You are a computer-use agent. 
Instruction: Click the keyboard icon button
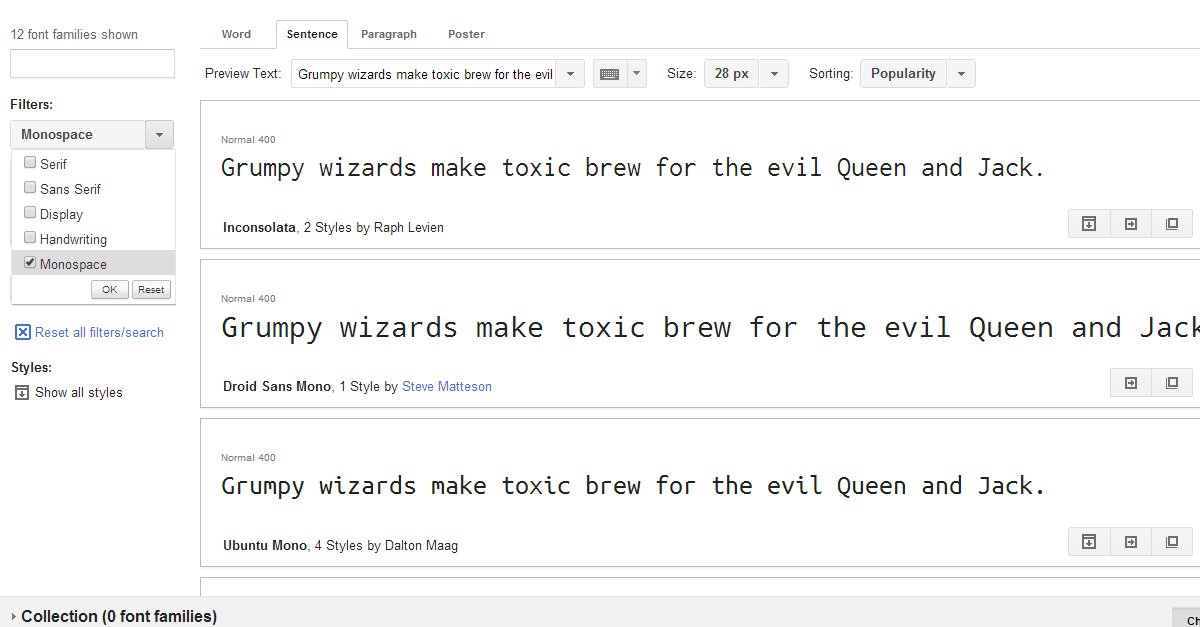(609, 74)
